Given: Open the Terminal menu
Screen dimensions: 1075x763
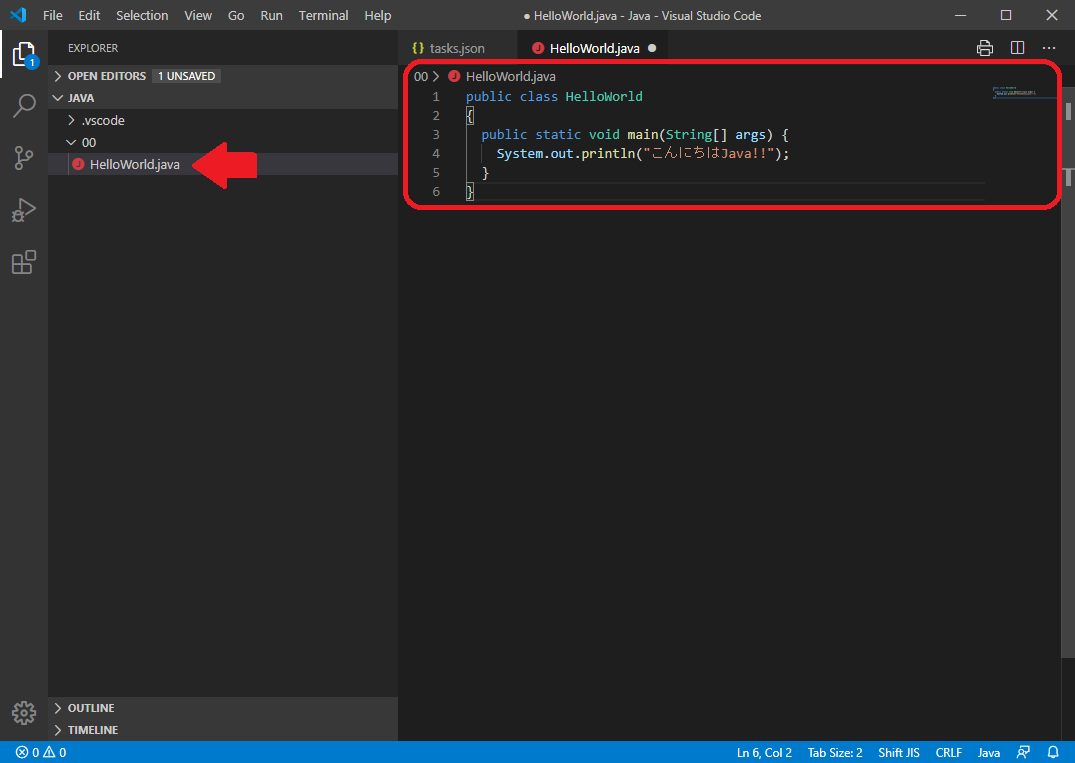Looking at the screenshot, I should tap(324, 15).
